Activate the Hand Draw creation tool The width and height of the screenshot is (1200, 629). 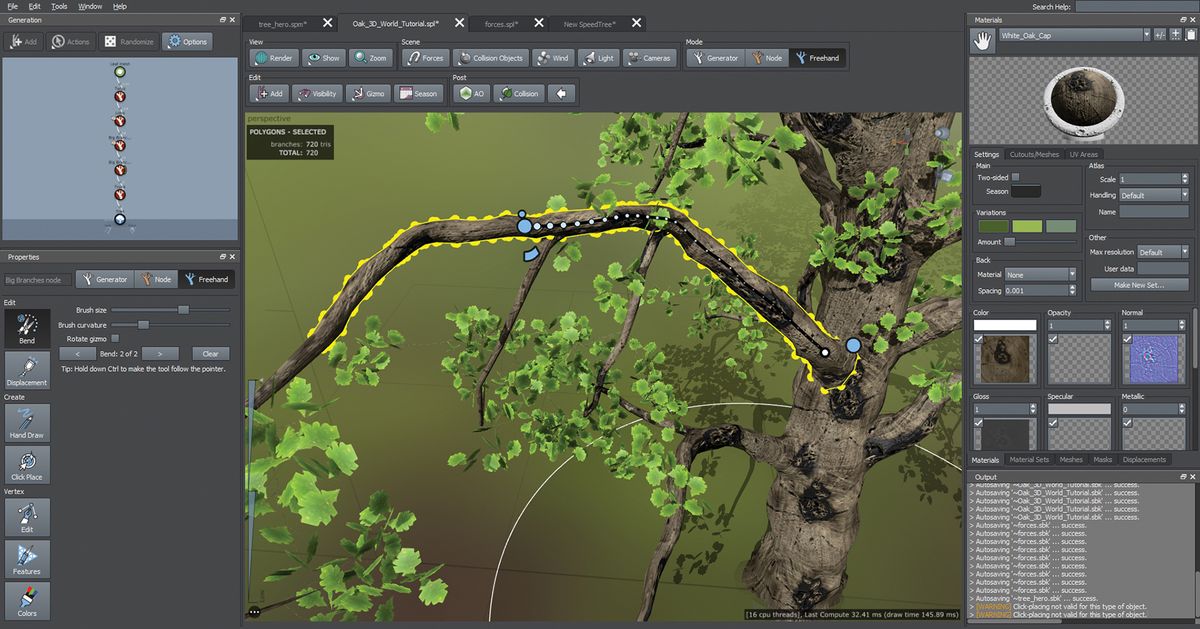(x=26, y=425)
